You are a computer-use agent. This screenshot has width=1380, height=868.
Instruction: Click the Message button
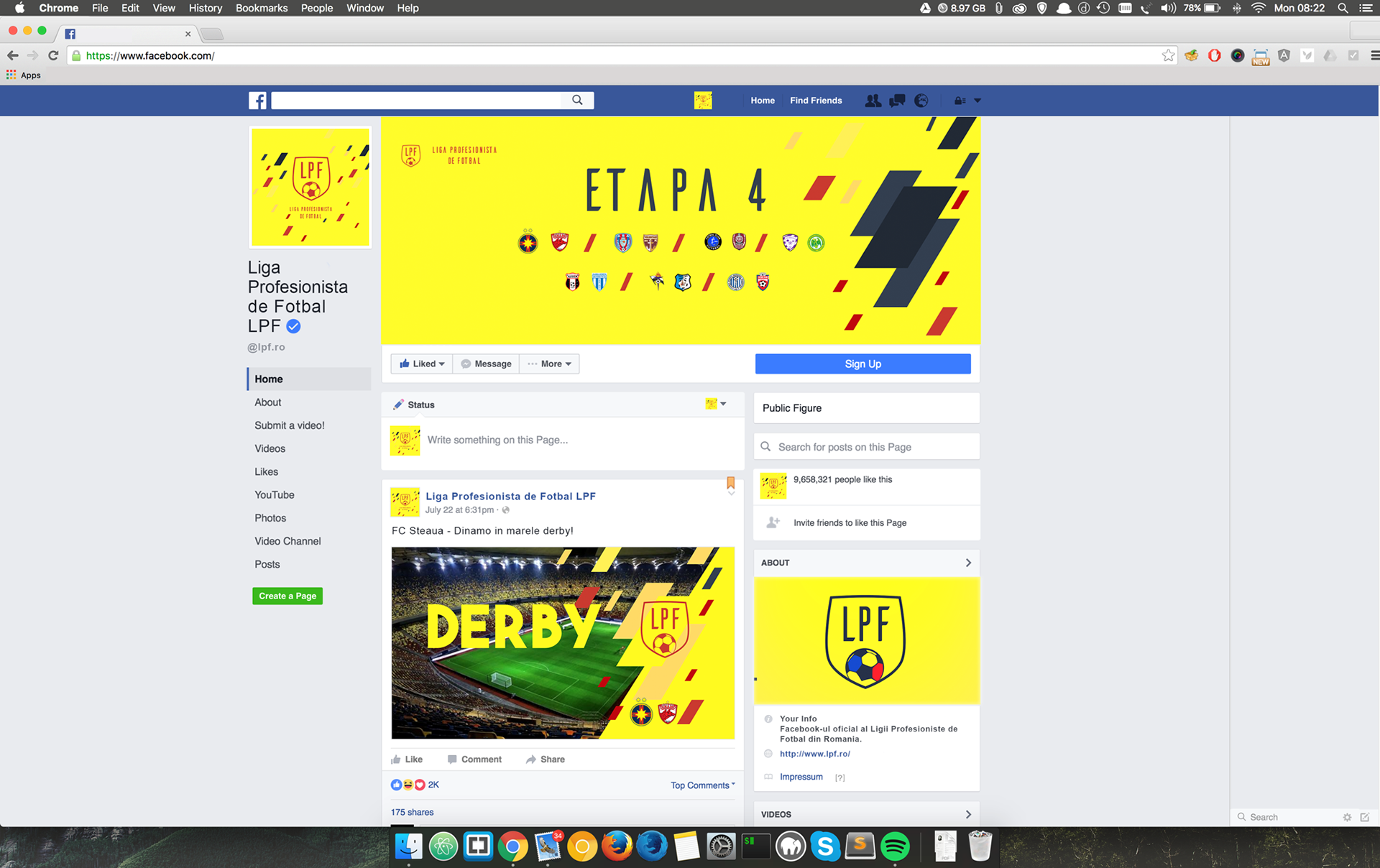coord(487,364)
